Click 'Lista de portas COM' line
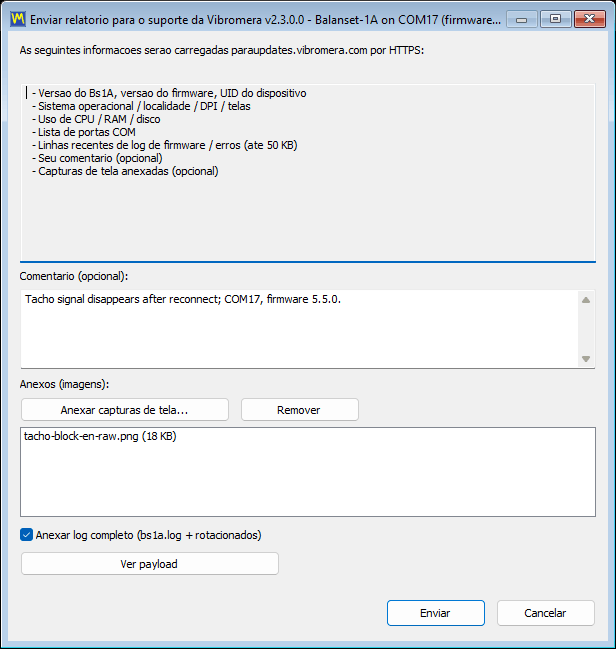Screen dimensions: 616x649 click(x=84, y=132)
